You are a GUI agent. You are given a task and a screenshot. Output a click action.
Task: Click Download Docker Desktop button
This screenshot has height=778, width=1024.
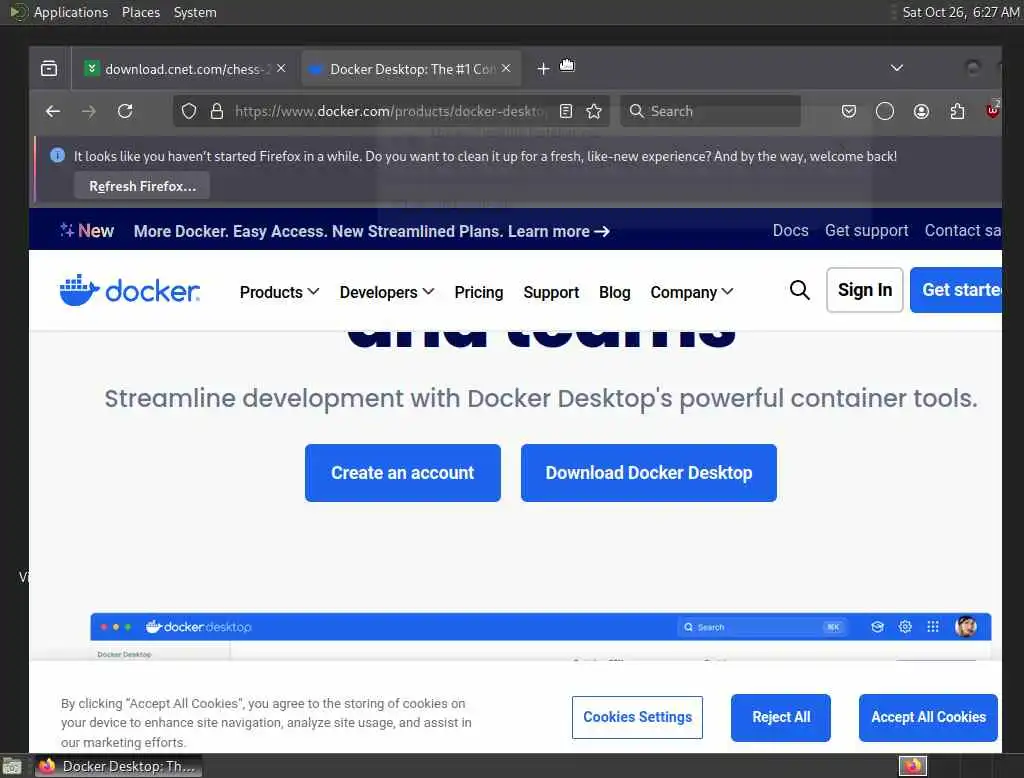(x=648, y=473)
